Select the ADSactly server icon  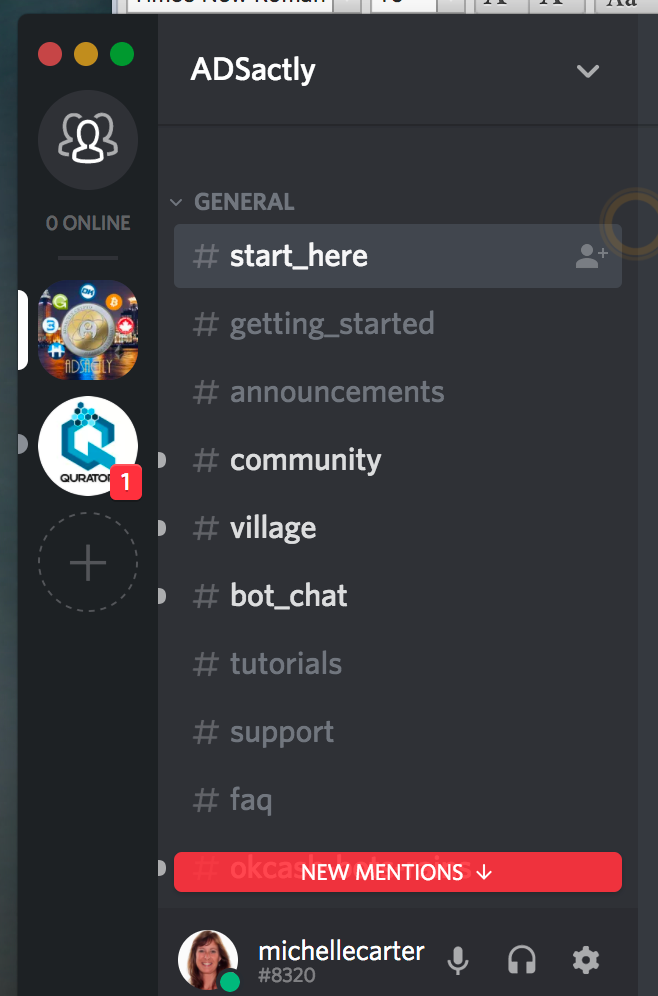(x=88, y=330)
